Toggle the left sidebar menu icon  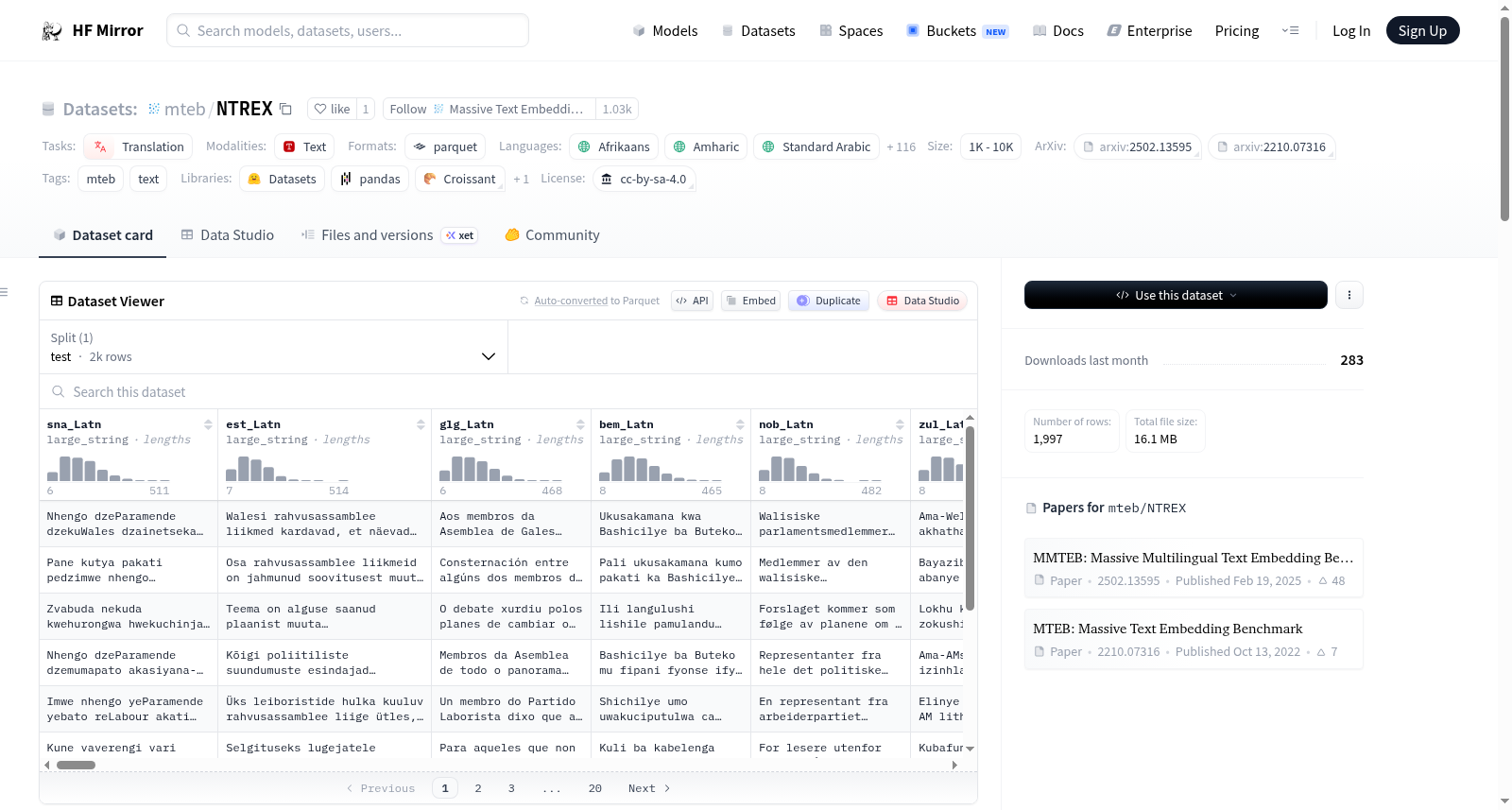(x=5, y=292)
